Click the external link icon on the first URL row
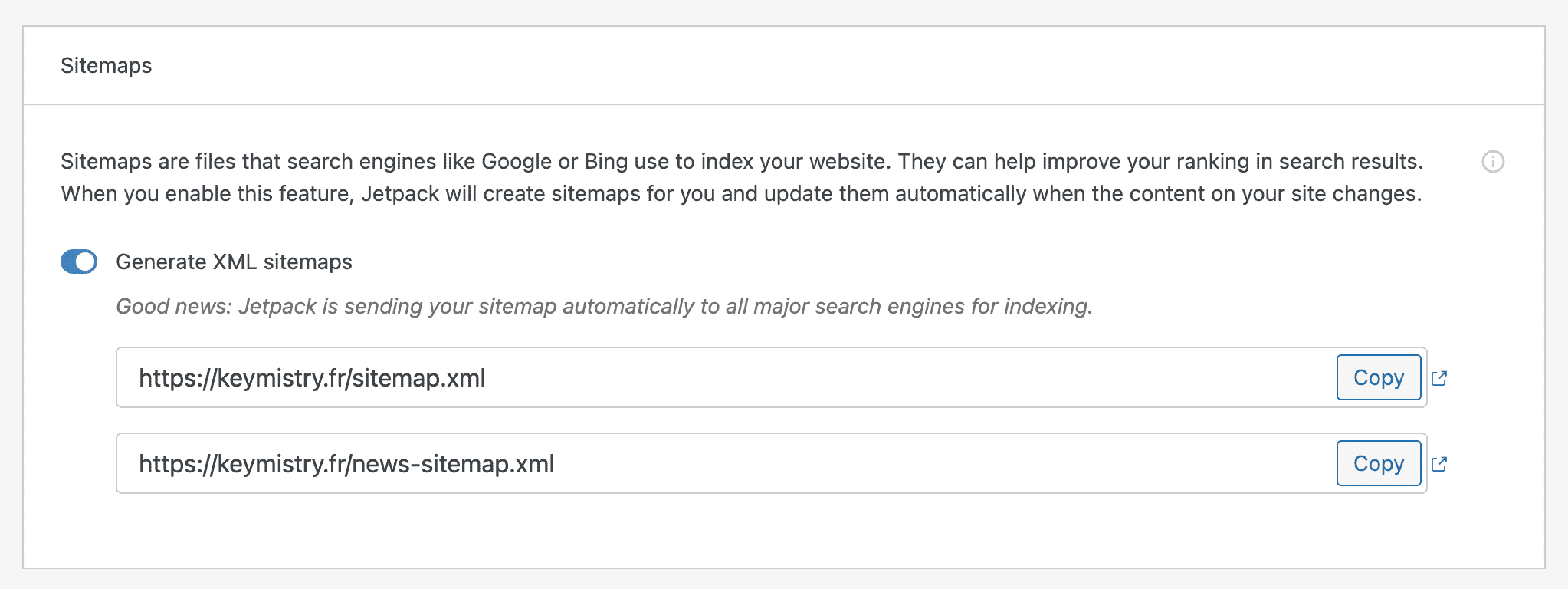1568x589 pixels. [x=1442, y=378]
